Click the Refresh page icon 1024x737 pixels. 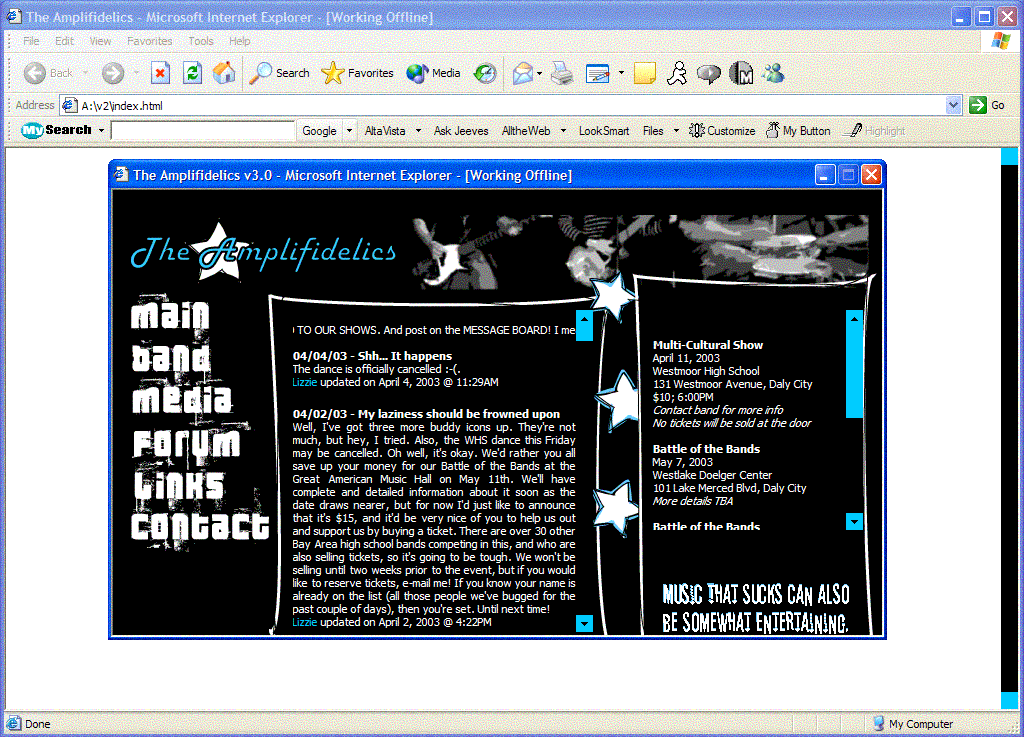point(192,73)
